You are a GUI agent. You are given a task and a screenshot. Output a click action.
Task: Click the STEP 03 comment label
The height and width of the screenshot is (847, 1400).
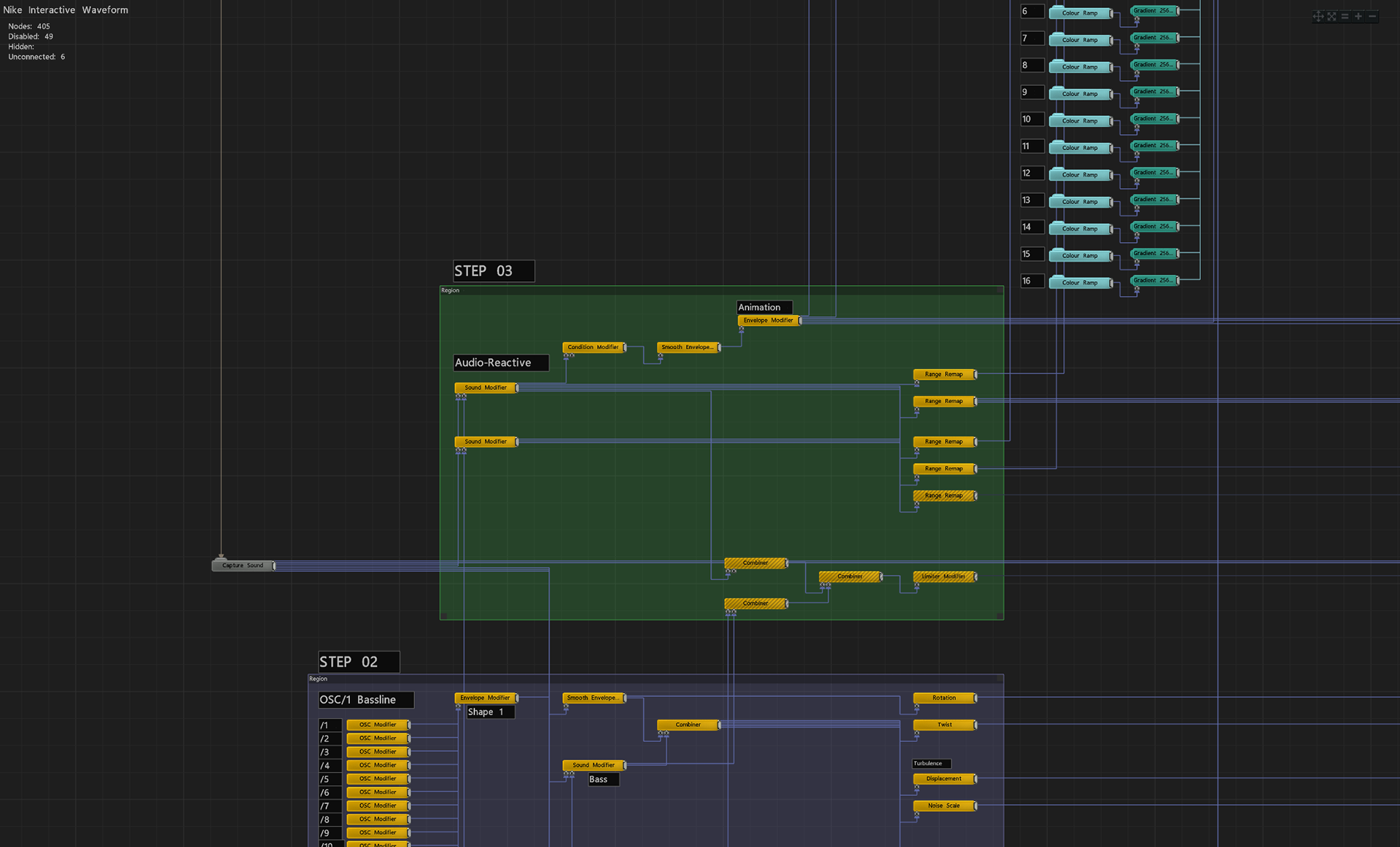pyautogui.click(x=493, y=271)
